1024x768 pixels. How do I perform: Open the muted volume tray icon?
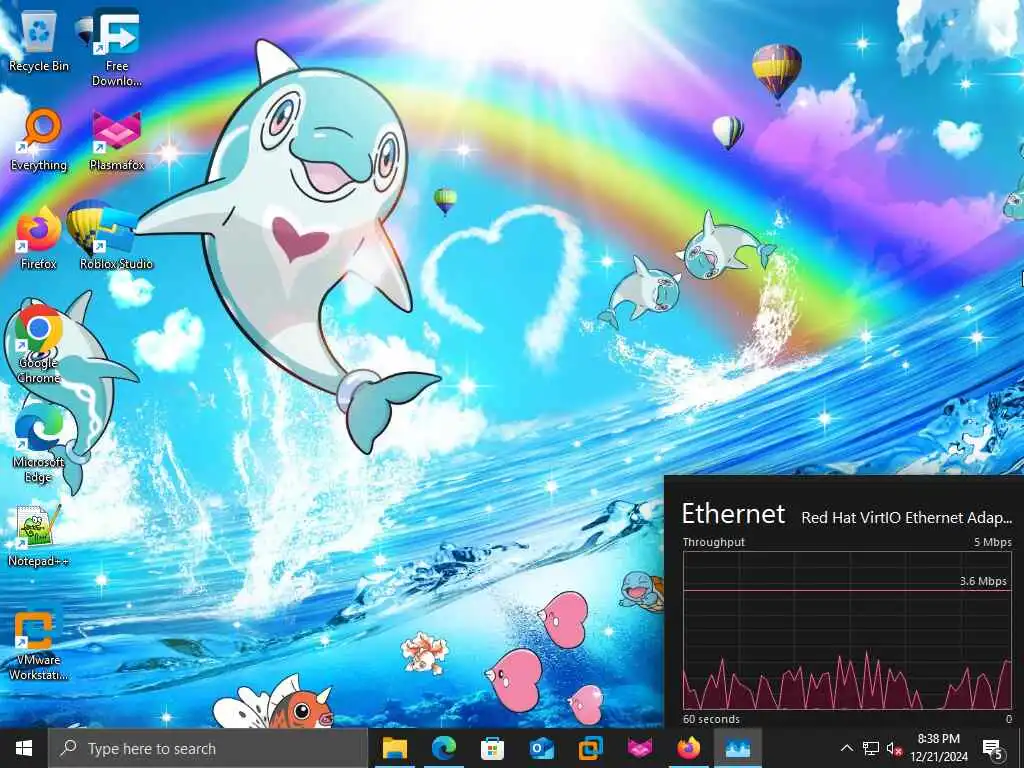tap(893, 748)
